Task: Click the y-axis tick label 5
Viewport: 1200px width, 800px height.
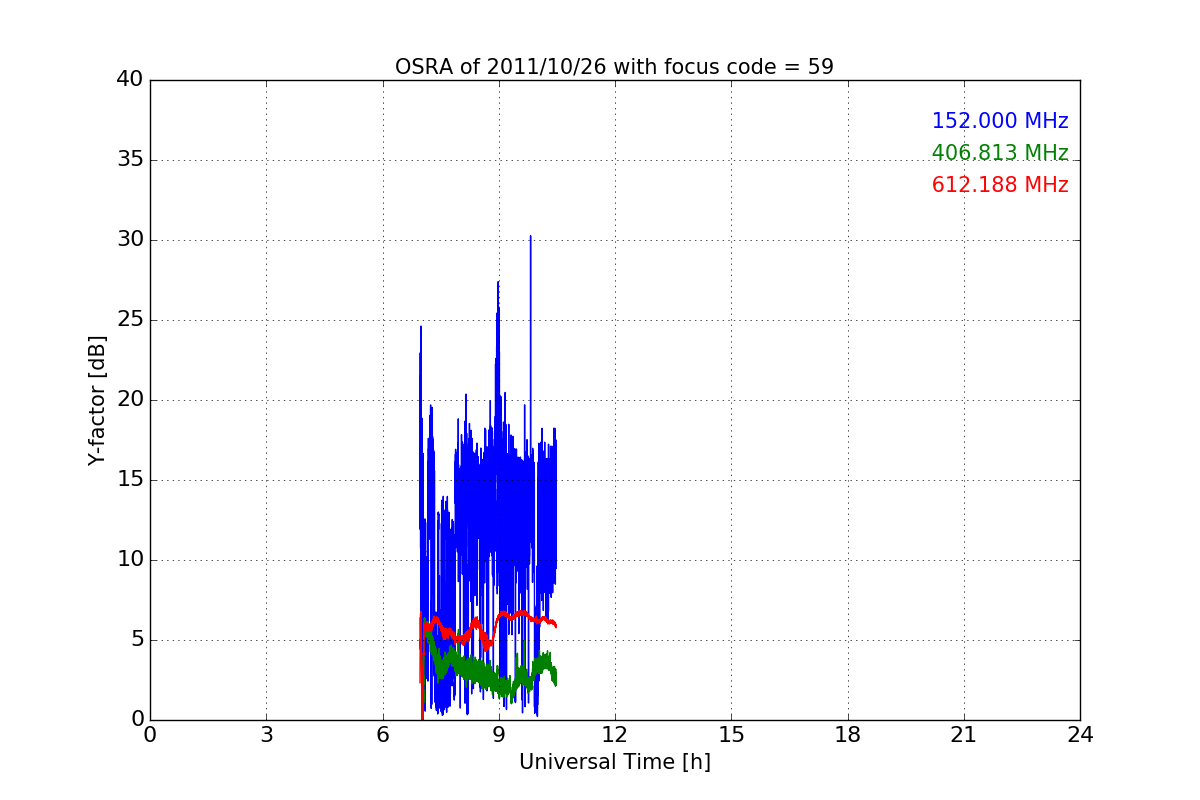Action: (x=137, y=640)
